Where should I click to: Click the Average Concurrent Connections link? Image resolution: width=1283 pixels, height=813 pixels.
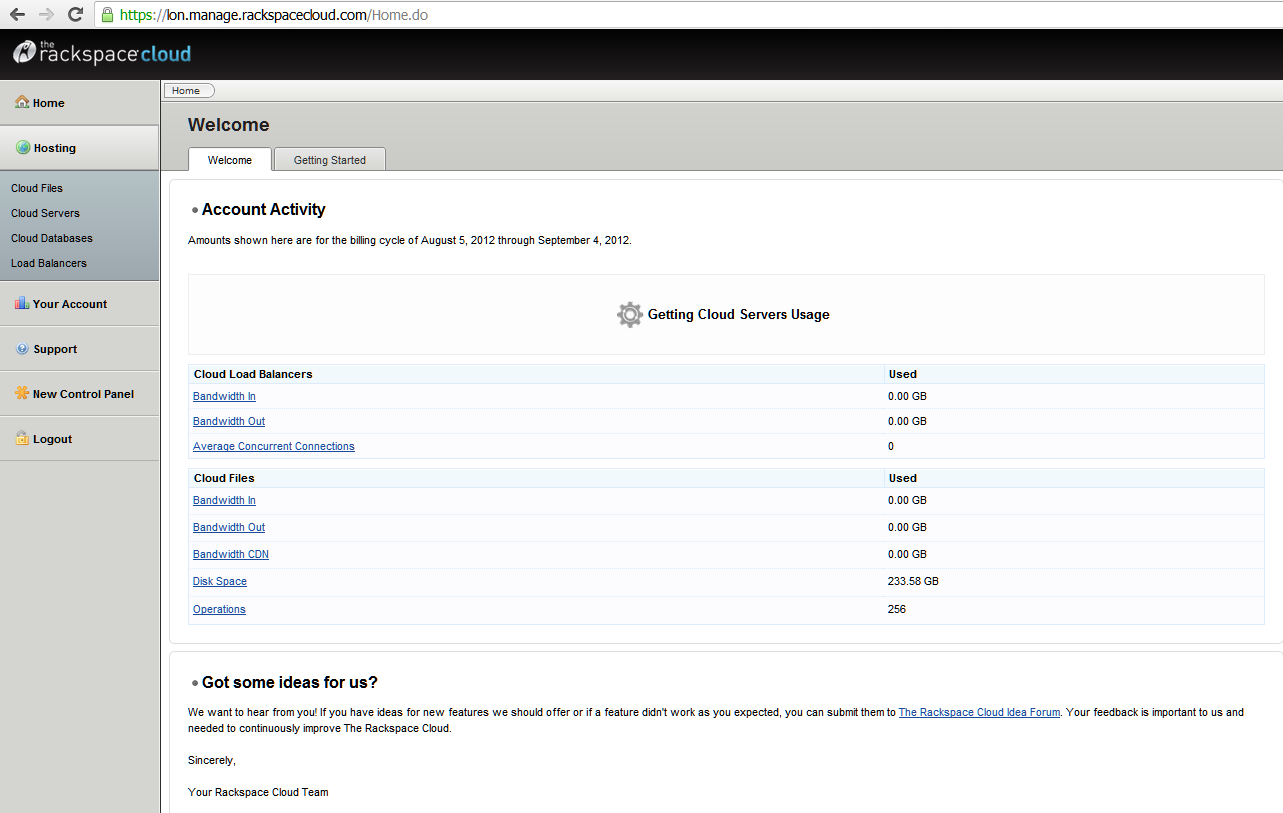click(273, 446)
